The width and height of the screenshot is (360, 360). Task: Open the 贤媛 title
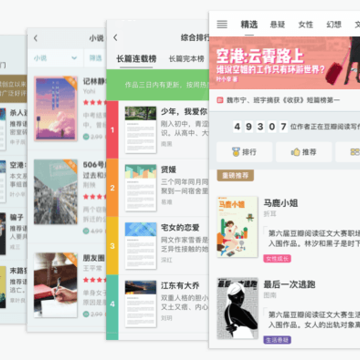click(169, 170)
